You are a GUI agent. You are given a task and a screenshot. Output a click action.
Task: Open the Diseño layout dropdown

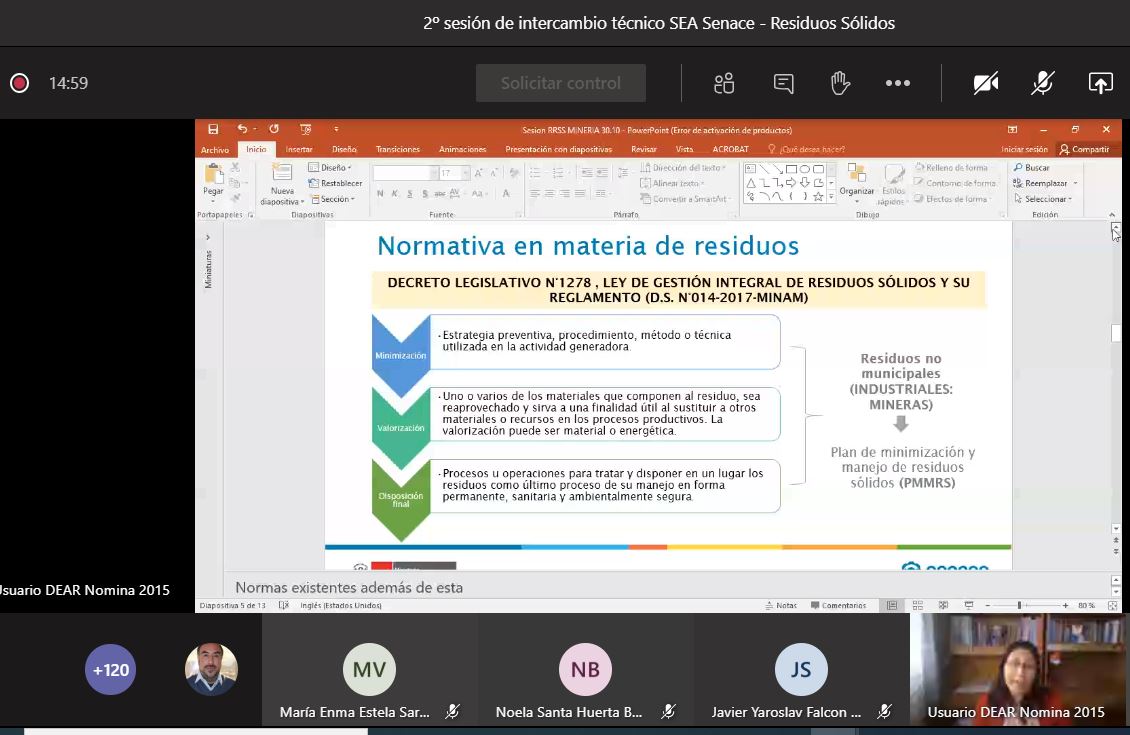[331, 168]
